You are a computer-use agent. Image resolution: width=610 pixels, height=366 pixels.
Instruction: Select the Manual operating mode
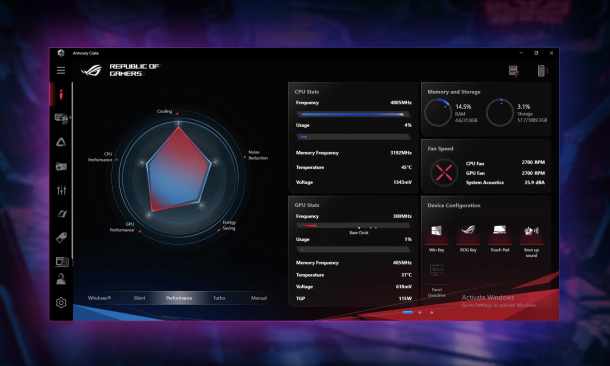coord(259,298)
